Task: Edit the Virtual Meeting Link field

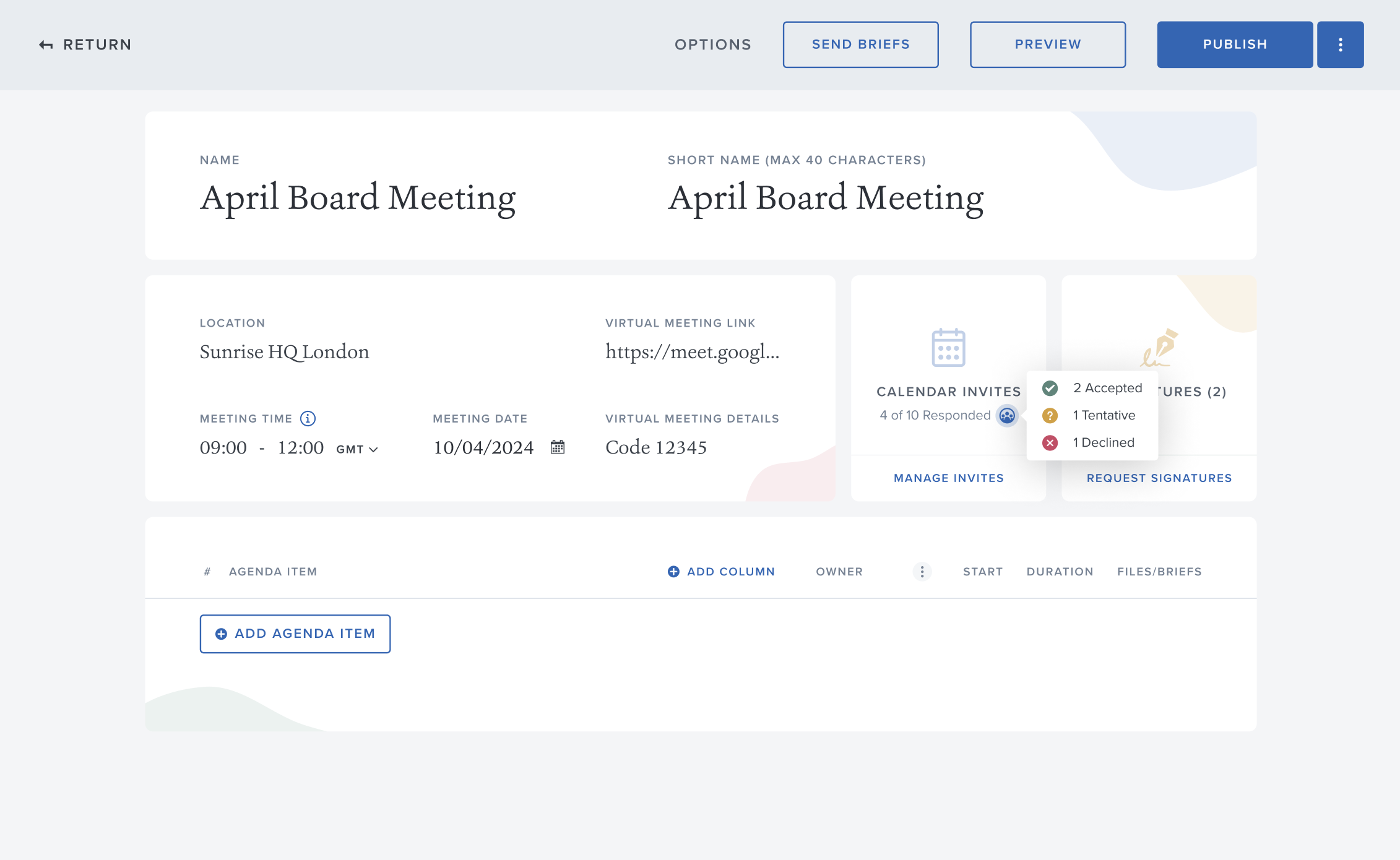Action: [x=692, y=351]
